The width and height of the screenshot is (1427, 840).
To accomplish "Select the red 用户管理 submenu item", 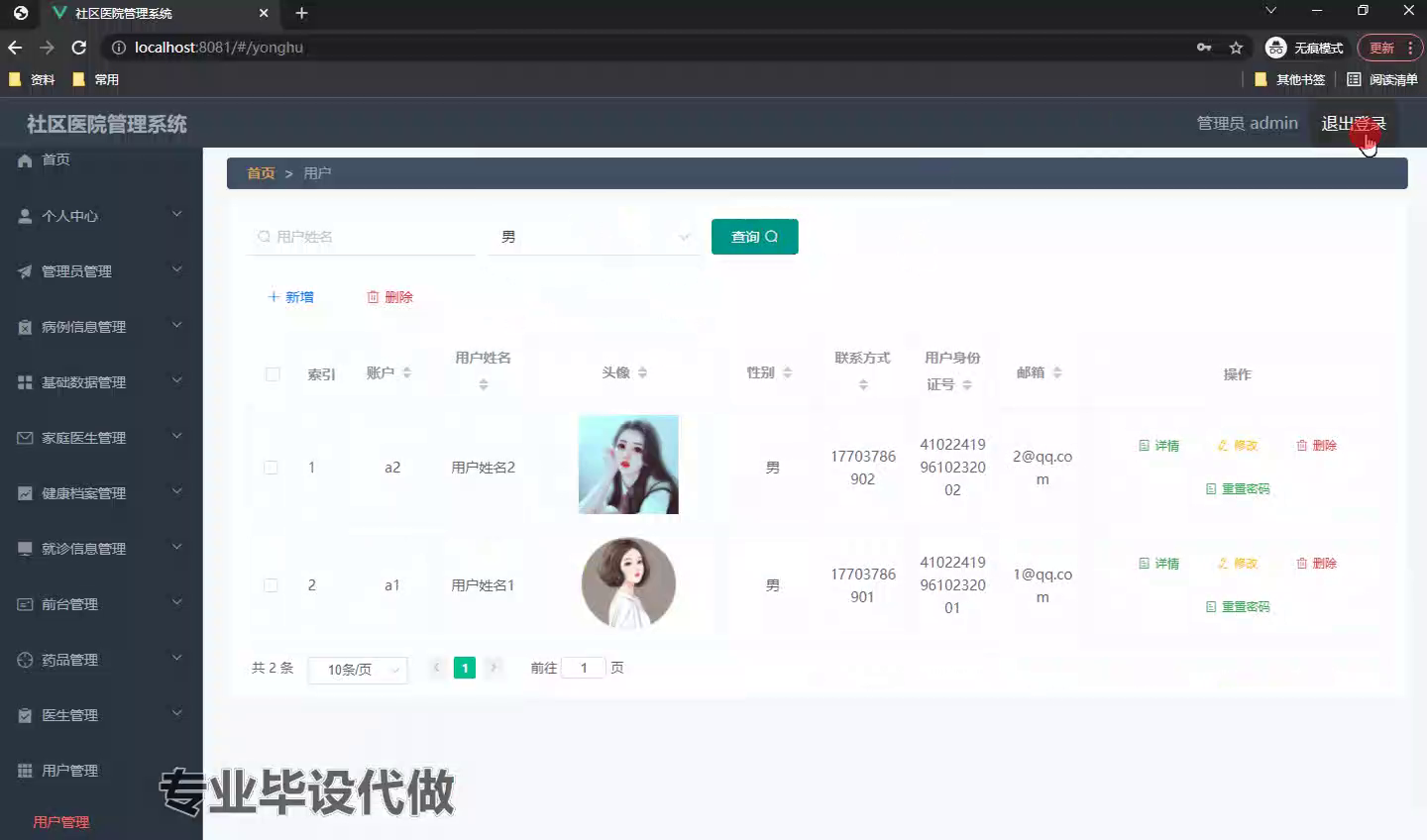I will [x=61, y=822].
